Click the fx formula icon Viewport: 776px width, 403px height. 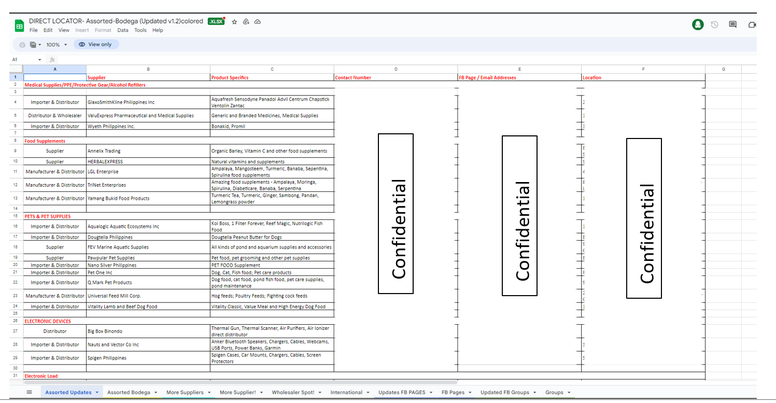click(52, 59)
